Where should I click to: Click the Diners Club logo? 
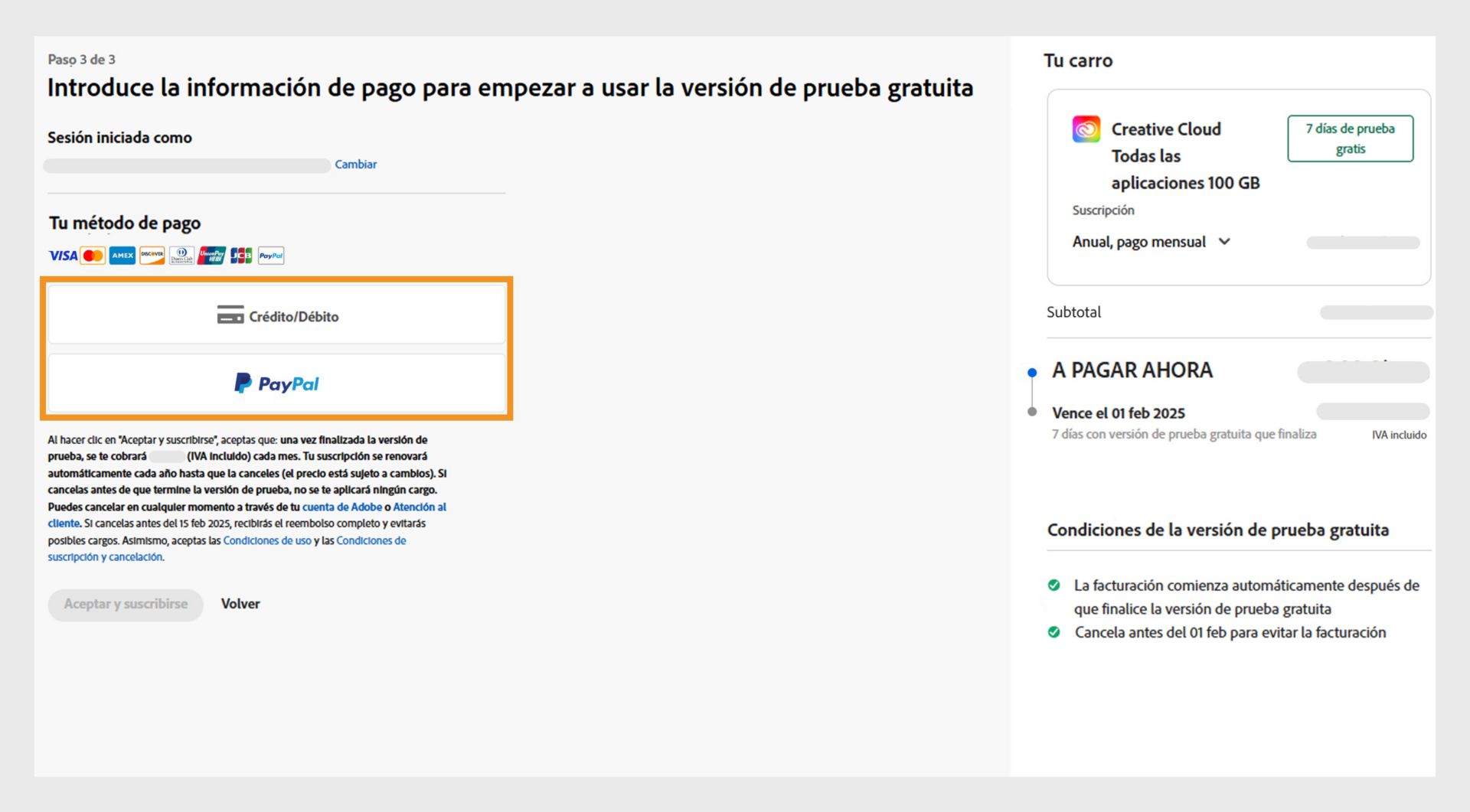pos(181,256)
